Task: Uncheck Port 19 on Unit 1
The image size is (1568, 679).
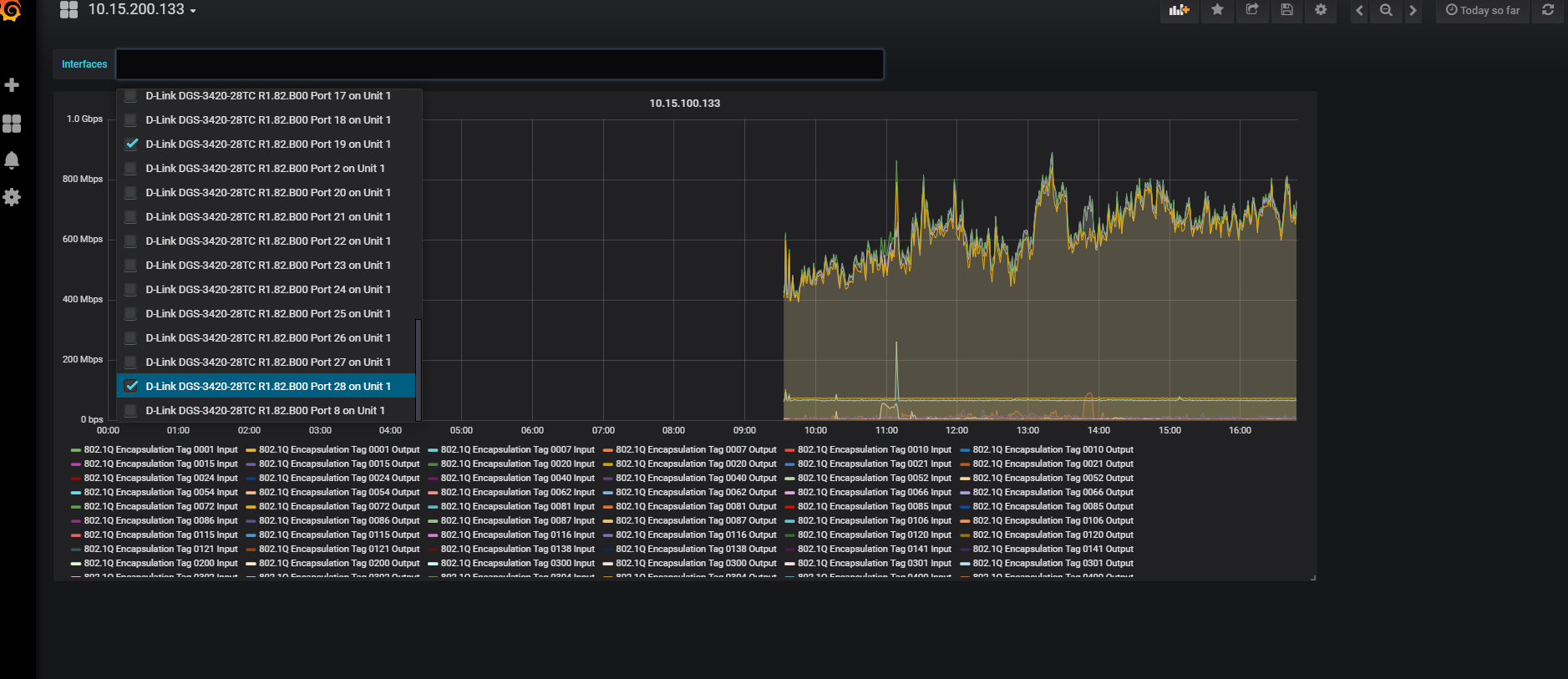Action: (131, 144)
